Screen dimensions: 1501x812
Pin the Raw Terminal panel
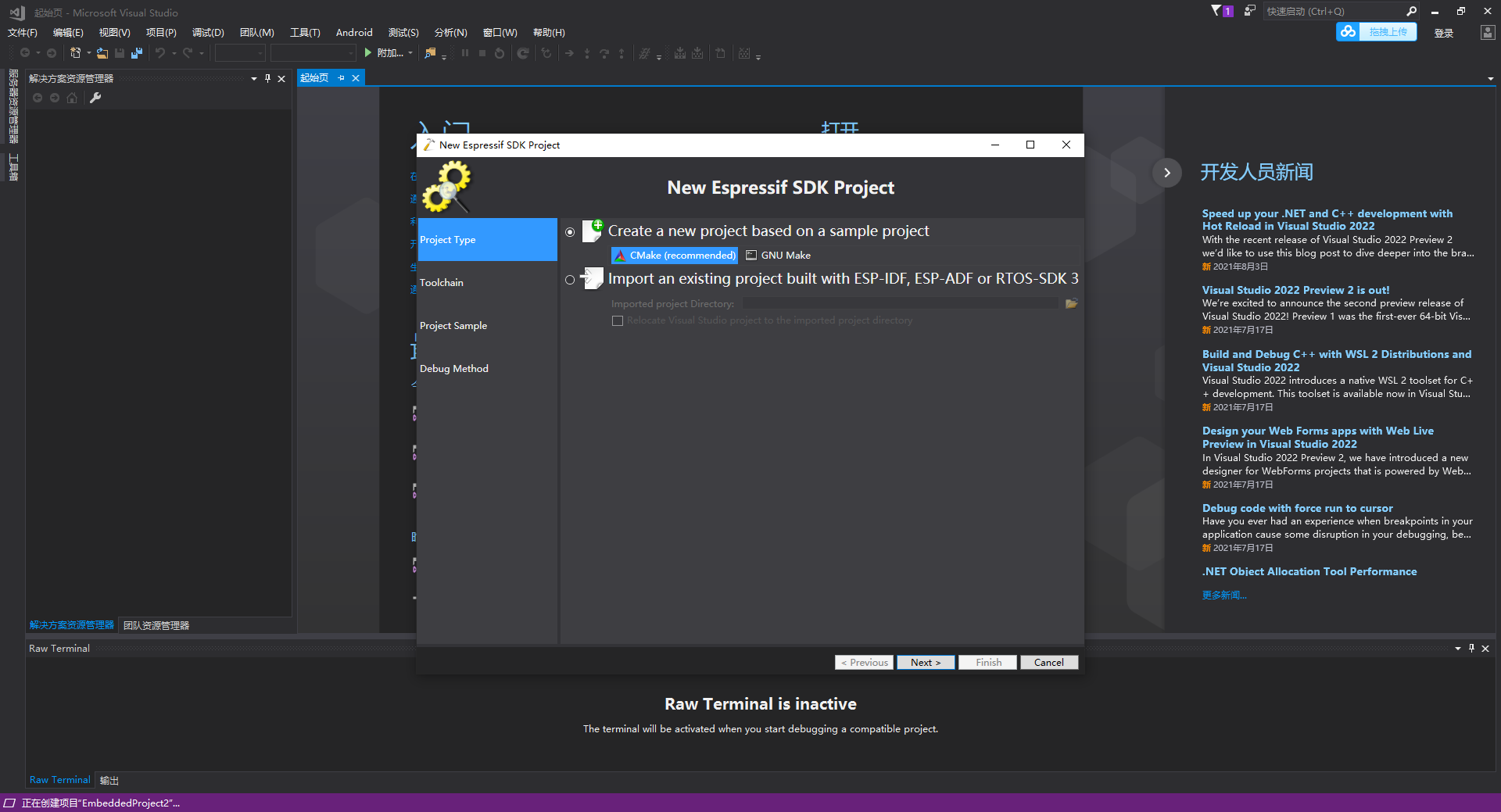pos(1471,648)
